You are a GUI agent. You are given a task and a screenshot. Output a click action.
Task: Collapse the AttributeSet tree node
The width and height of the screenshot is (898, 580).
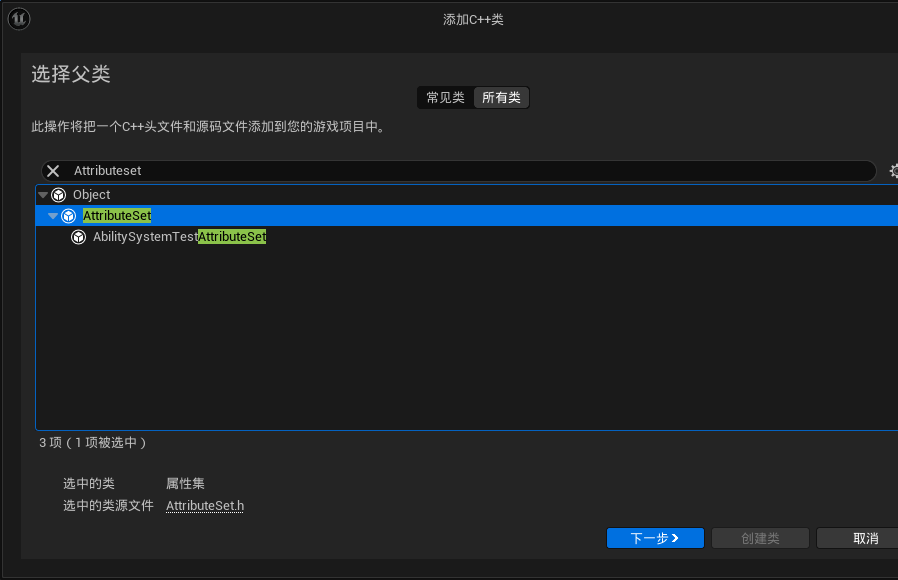coord(52,215)
